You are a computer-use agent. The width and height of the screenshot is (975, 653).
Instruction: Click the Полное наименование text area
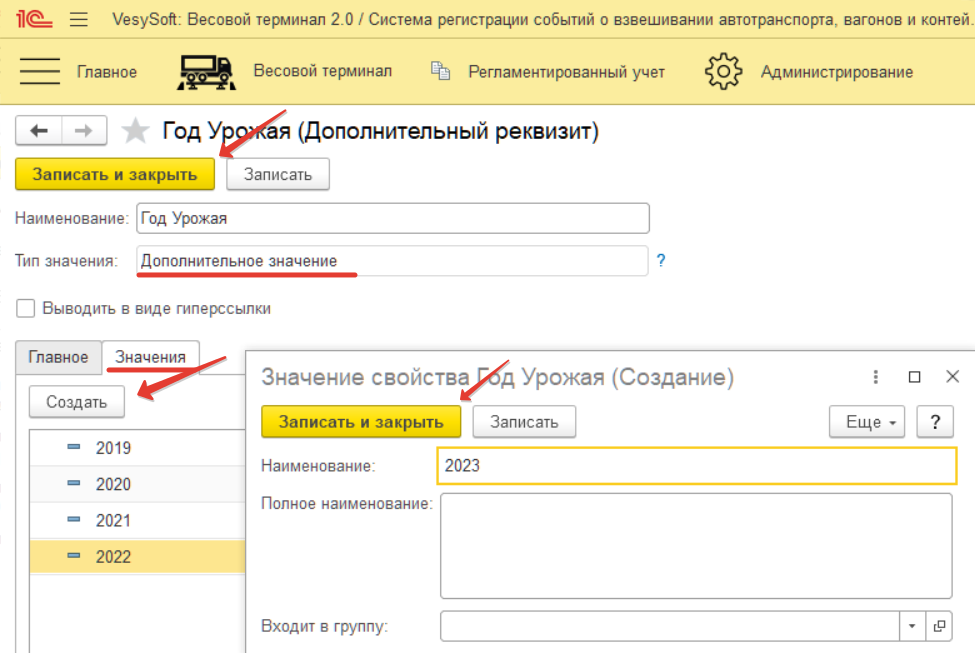pos(696,544)
